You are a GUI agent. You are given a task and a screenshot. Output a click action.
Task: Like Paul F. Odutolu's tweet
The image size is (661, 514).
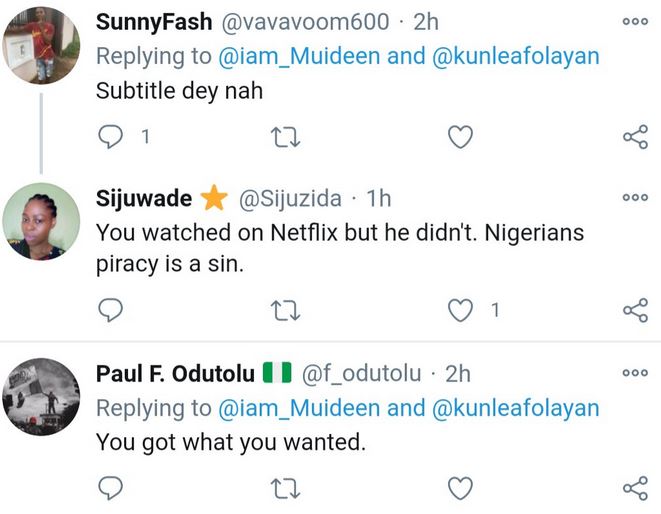point(459,487)
